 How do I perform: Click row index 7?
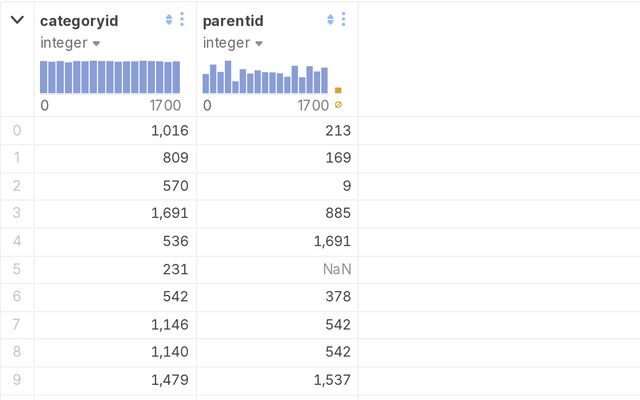pos(16,325)
